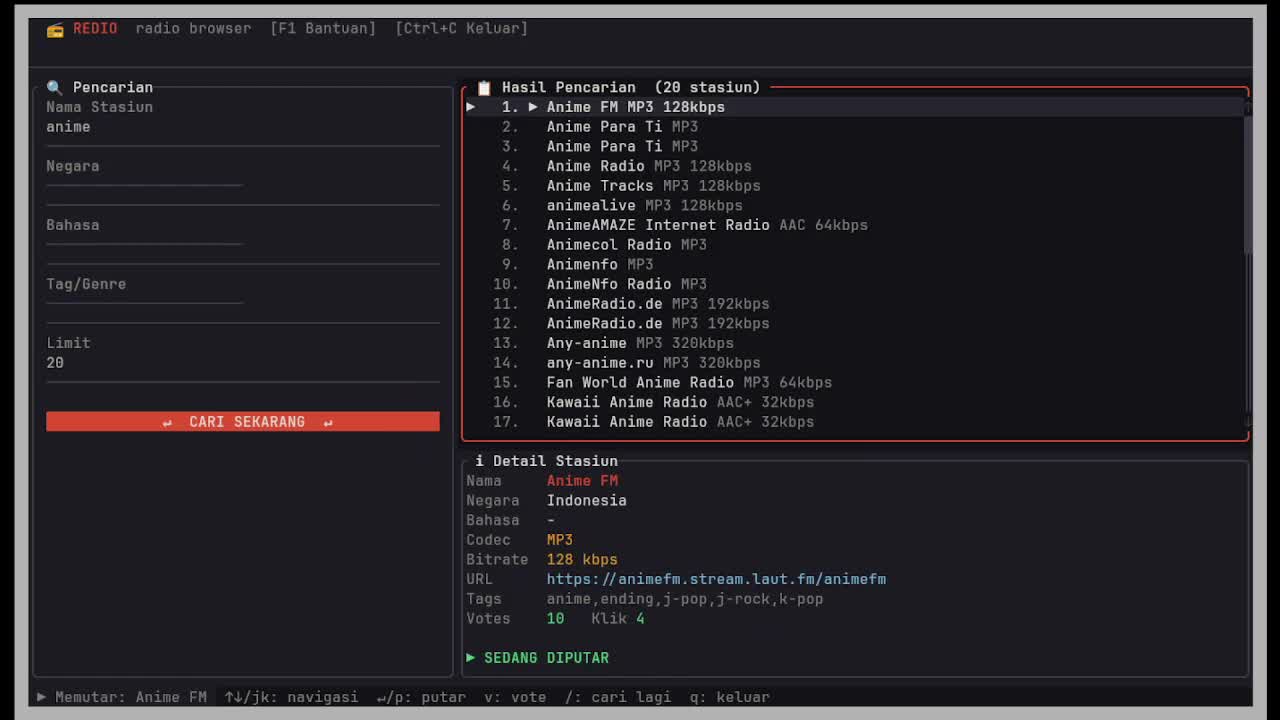Focus the Negara input field
The height and width of the screenshot is (720, 1280).
pos(243,186)
